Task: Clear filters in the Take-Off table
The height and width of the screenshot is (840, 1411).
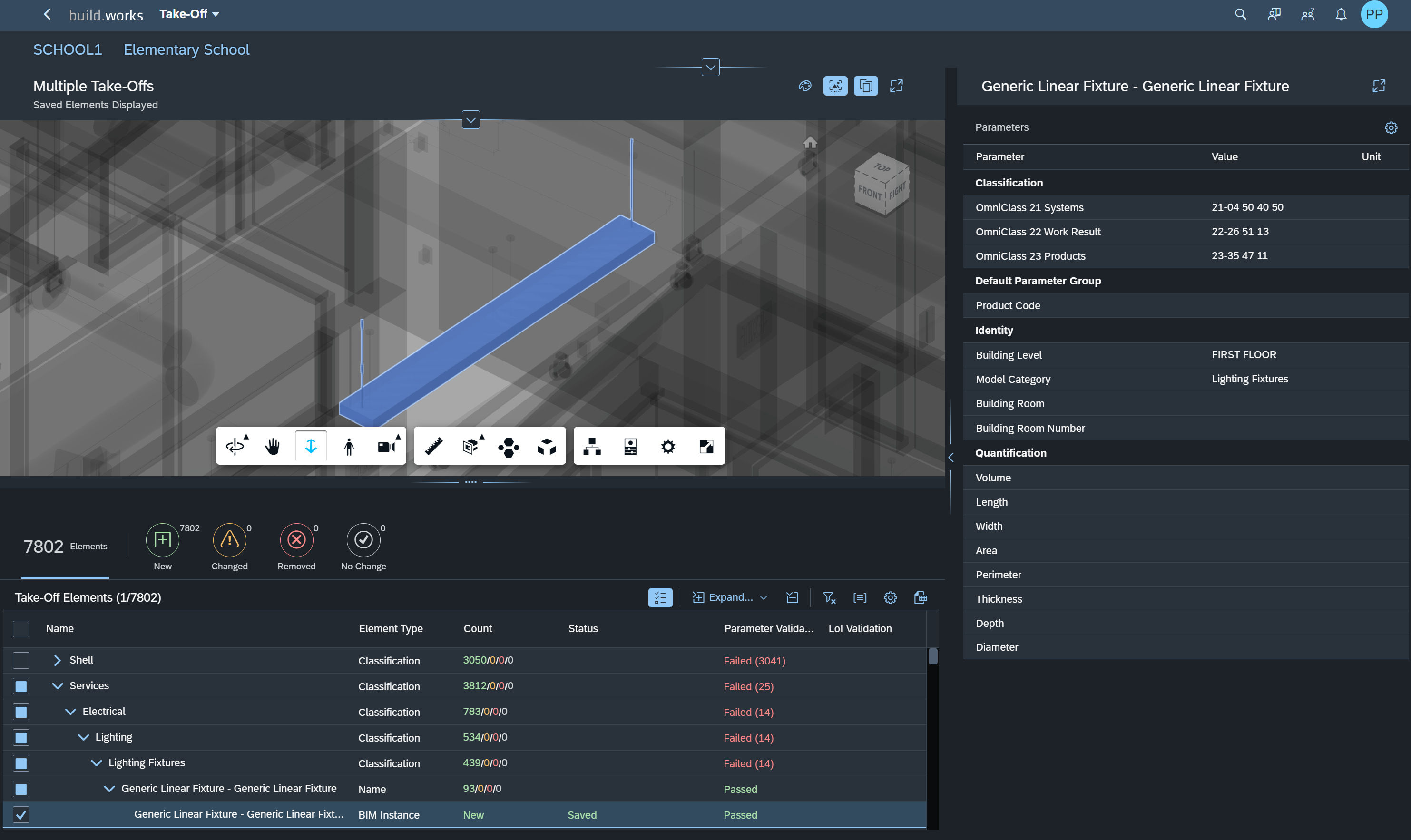Action: (x=829, y=597)
